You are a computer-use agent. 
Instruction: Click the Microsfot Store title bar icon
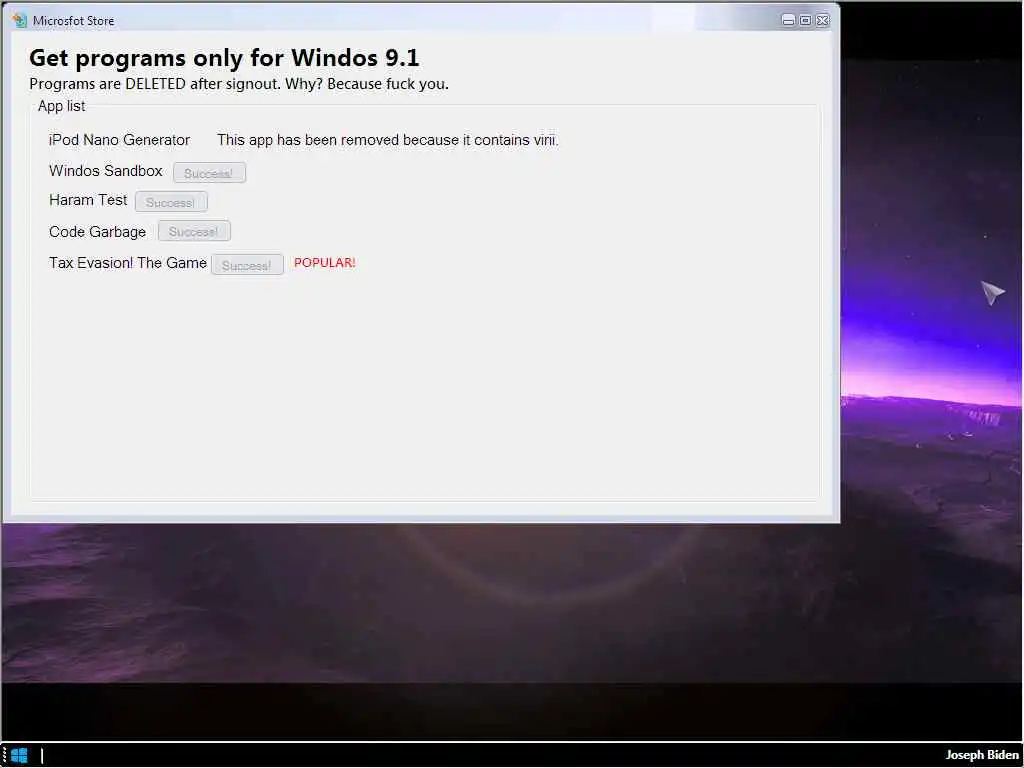(20, 20)
